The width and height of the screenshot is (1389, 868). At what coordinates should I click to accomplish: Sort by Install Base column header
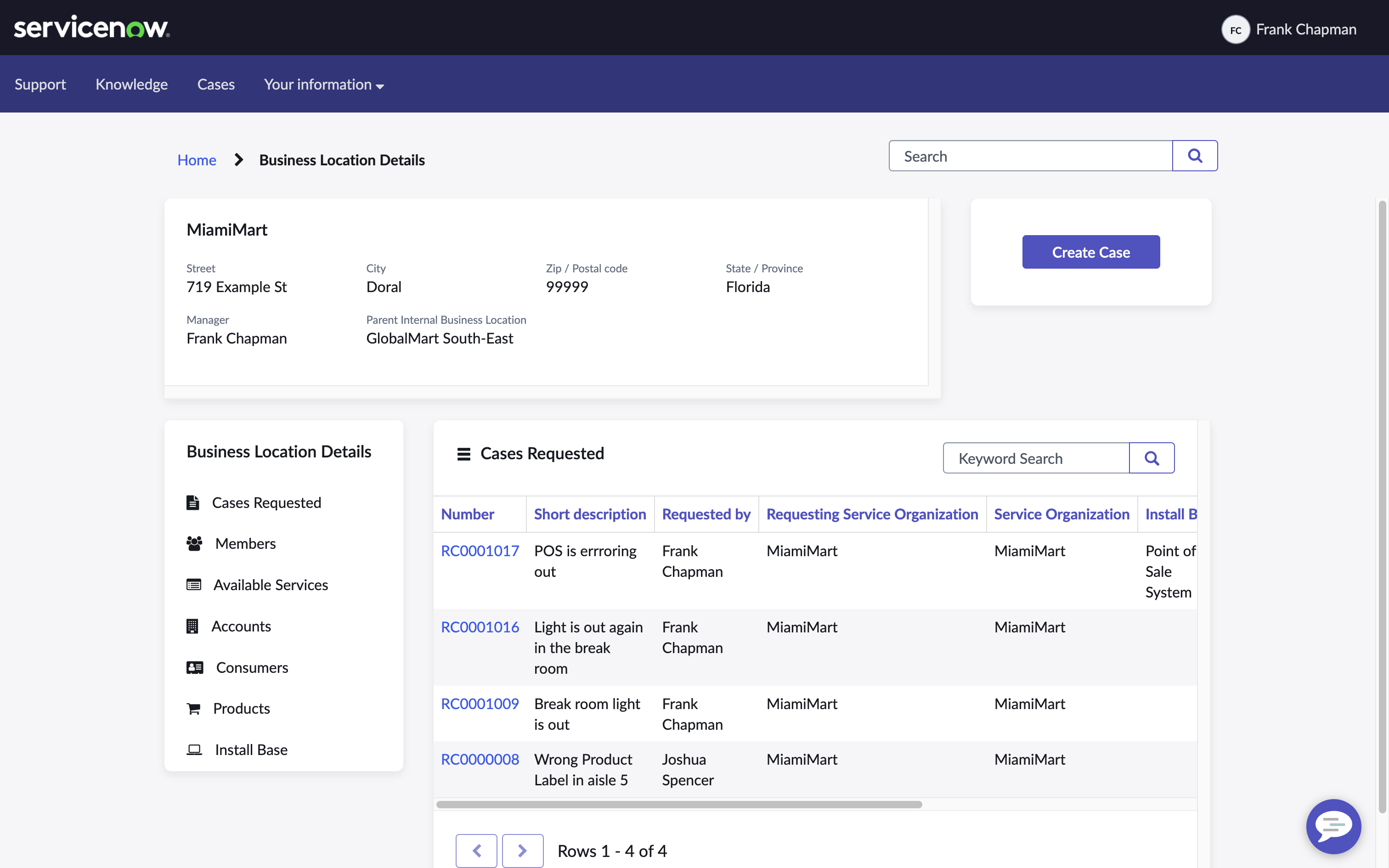click(1171, 514)
